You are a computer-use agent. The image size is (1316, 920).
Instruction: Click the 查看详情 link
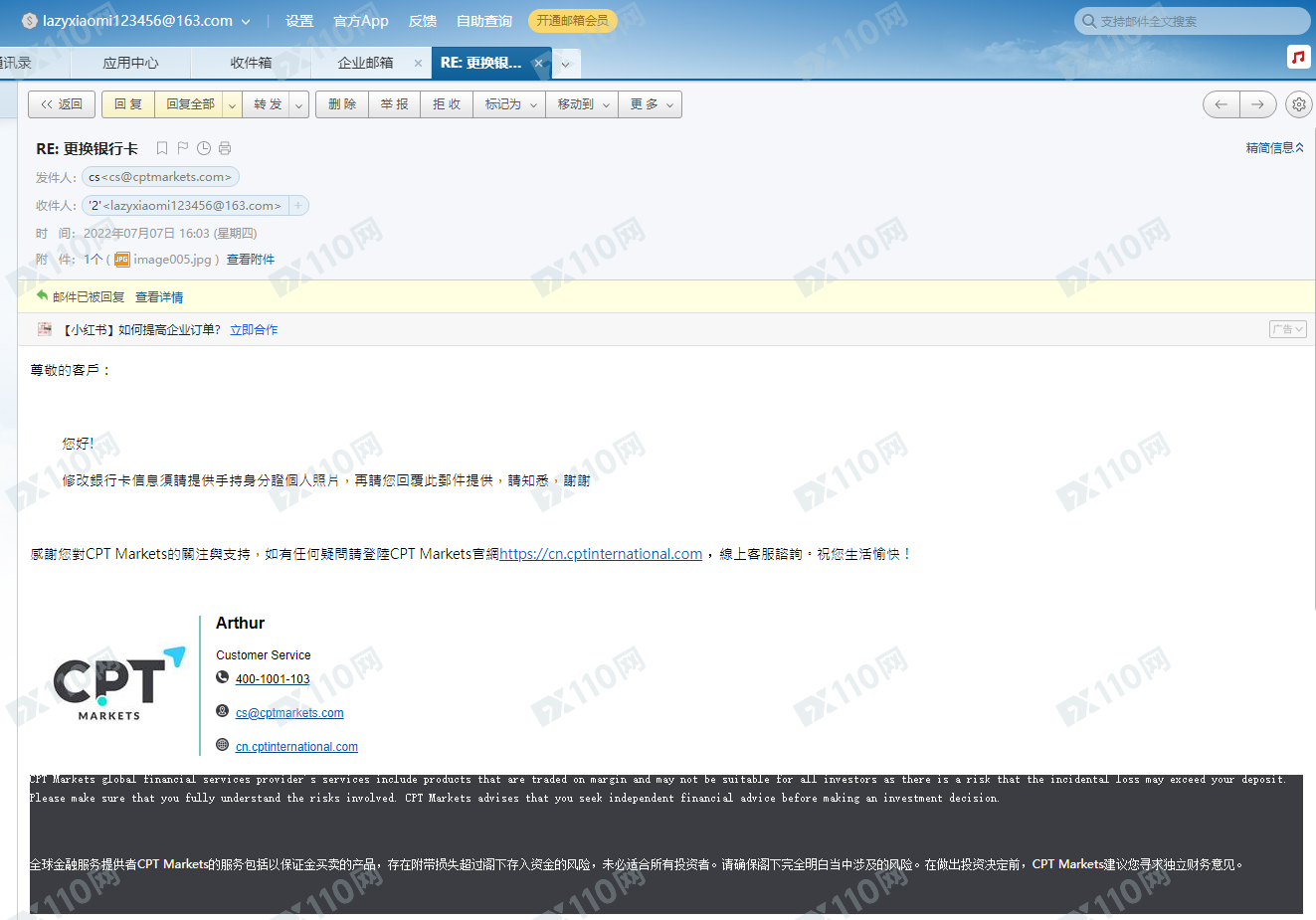[159, 297]
